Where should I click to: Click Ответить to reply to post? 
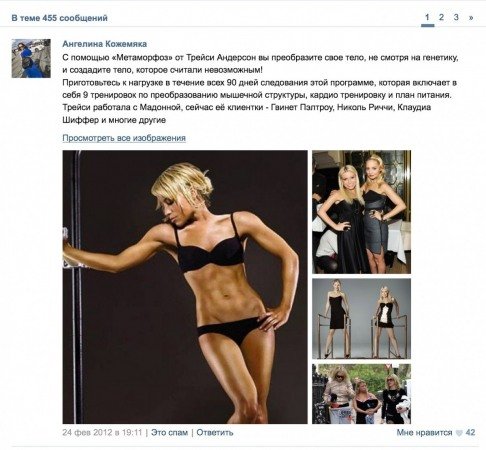tap(215, 433)
